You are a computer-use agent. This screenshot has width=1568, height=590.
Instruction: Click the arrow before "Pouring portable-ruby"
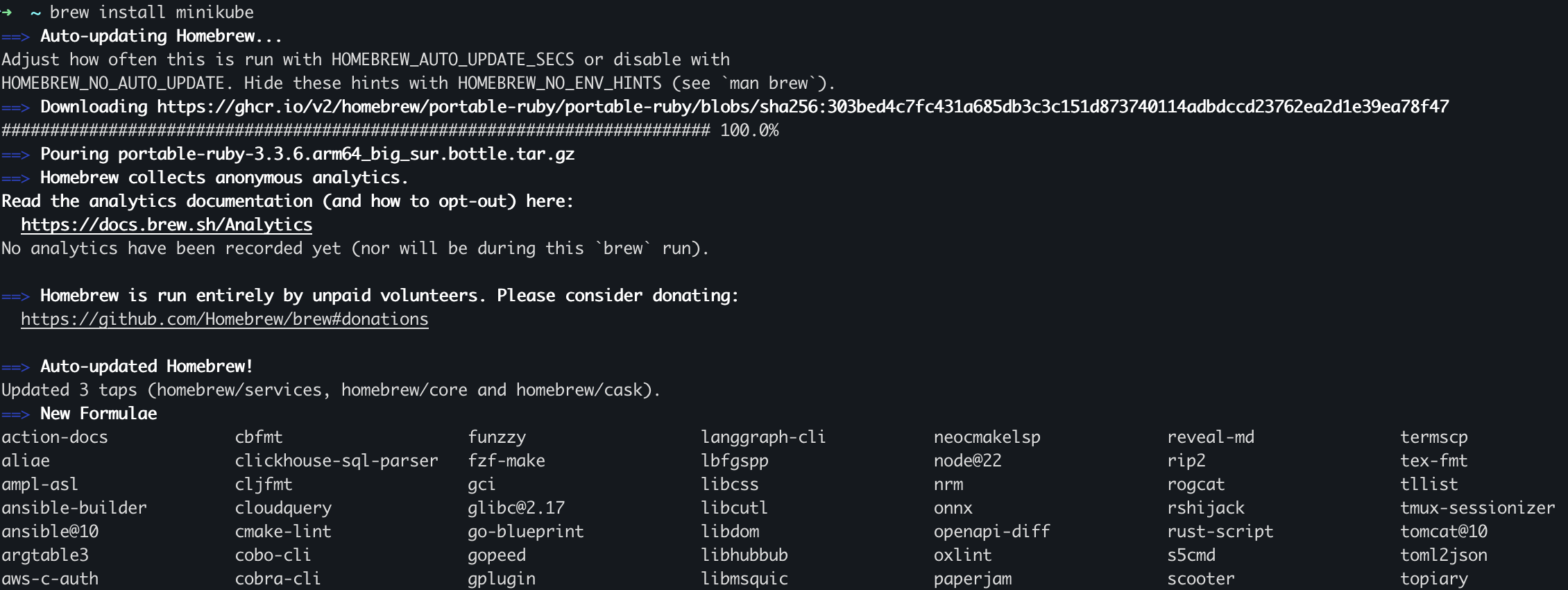pos(15,155)
